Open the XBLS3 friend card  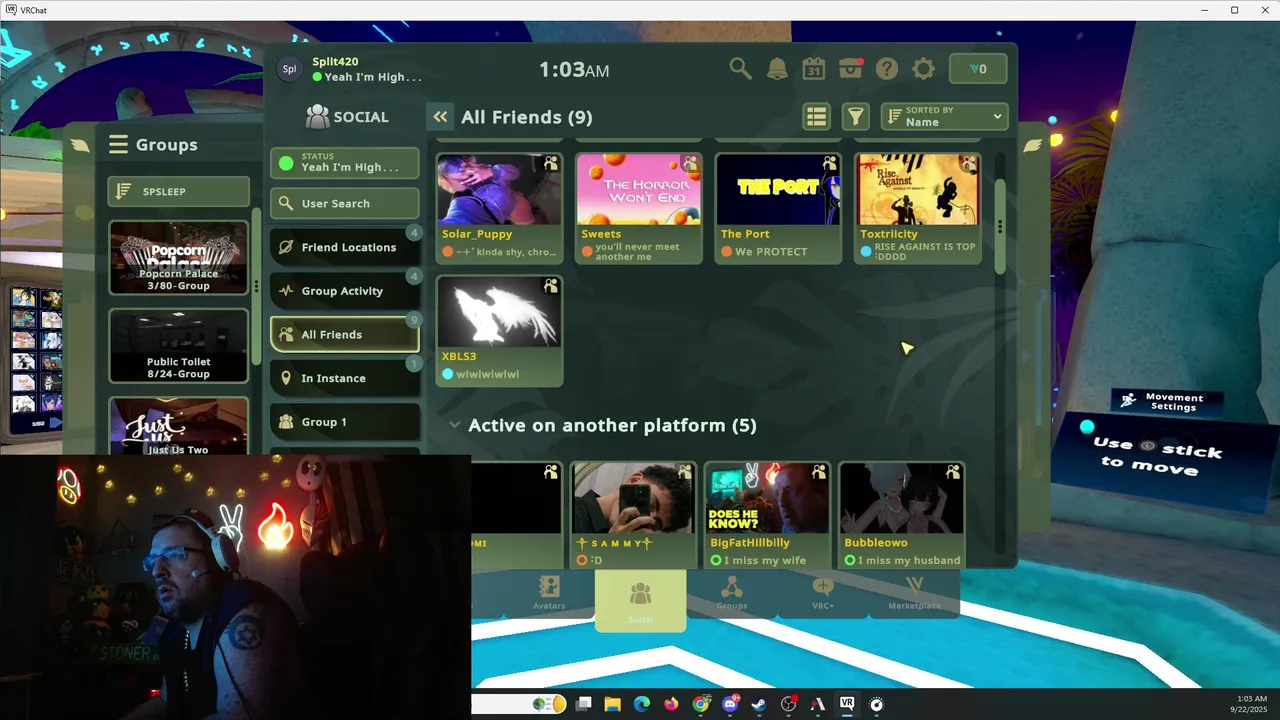[x=499, y=331]
